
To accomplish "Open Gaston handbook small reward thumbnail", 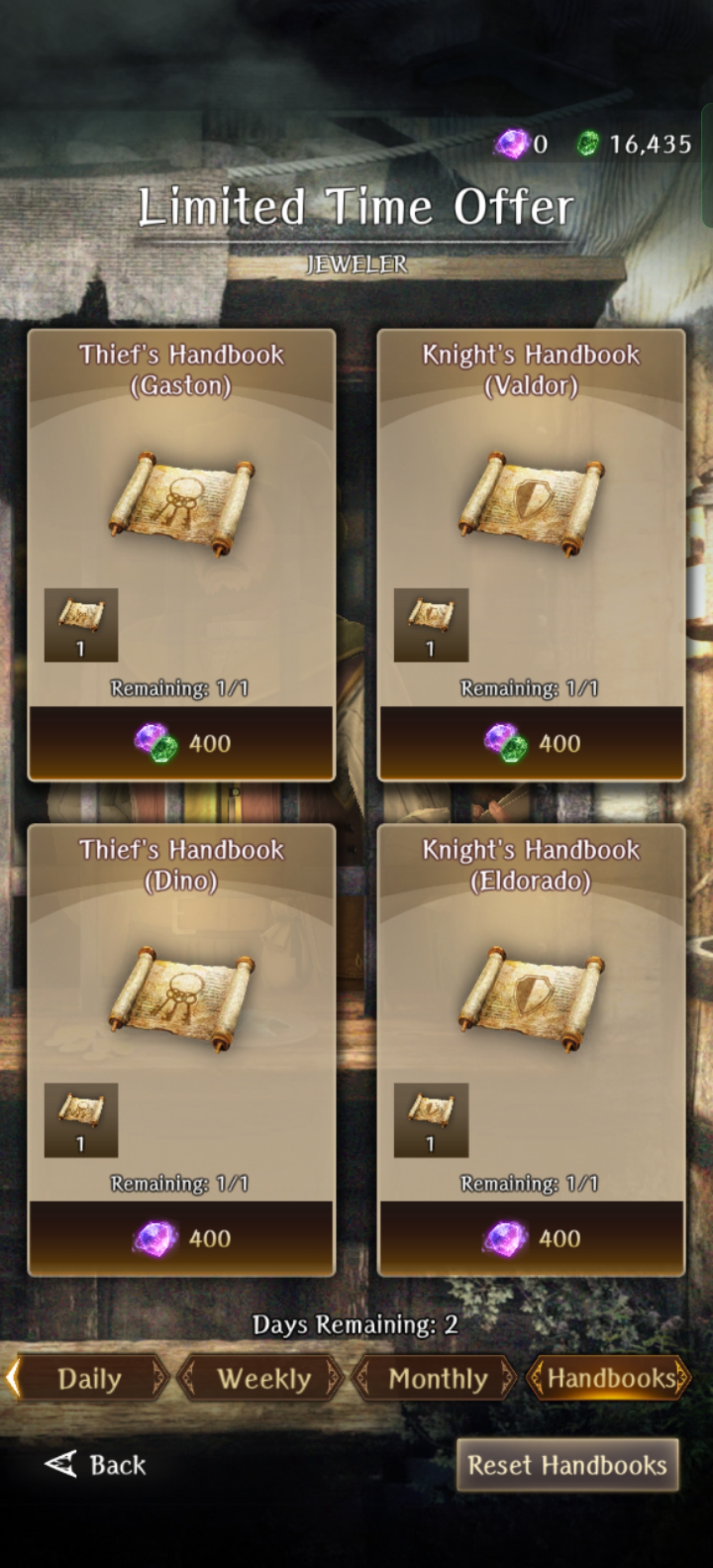I will click(81, 624).
